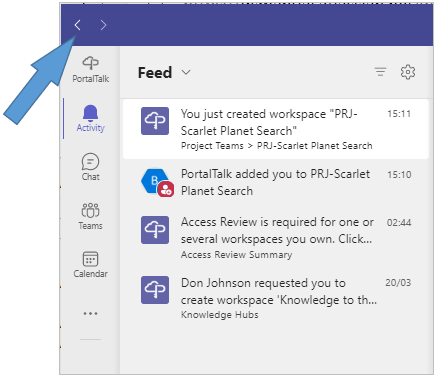Open notification settings gear
435x379 pixels.
click(x=408, y=72)
